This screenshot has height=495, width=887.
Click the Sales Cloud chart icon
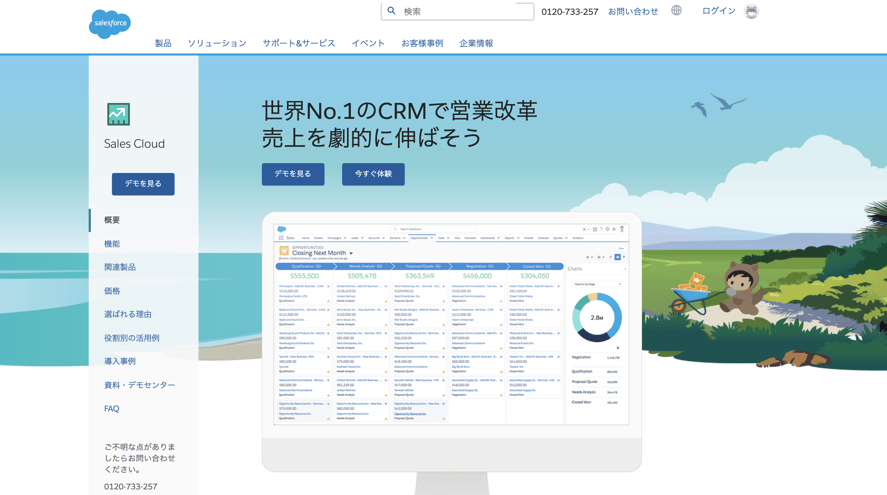click(x=119, y=114)
